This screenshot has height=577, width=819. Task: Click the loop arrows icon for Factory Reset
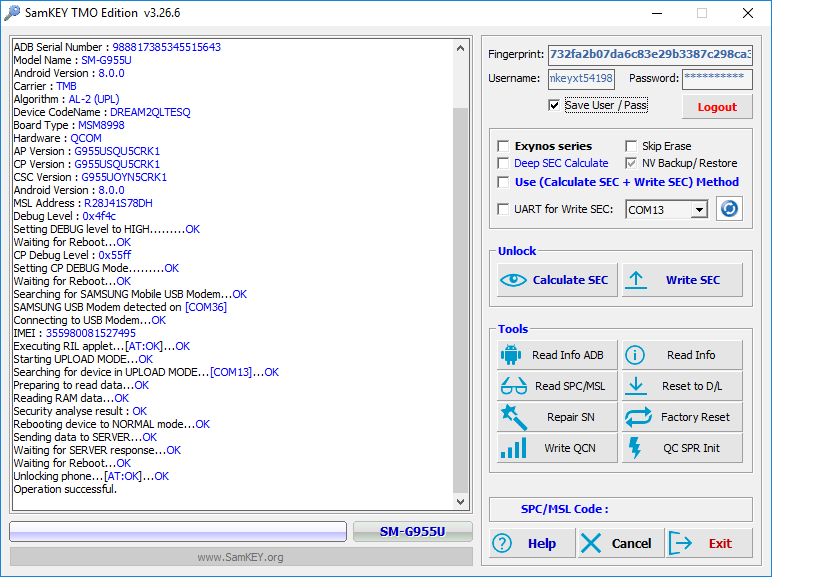point(638,417)
